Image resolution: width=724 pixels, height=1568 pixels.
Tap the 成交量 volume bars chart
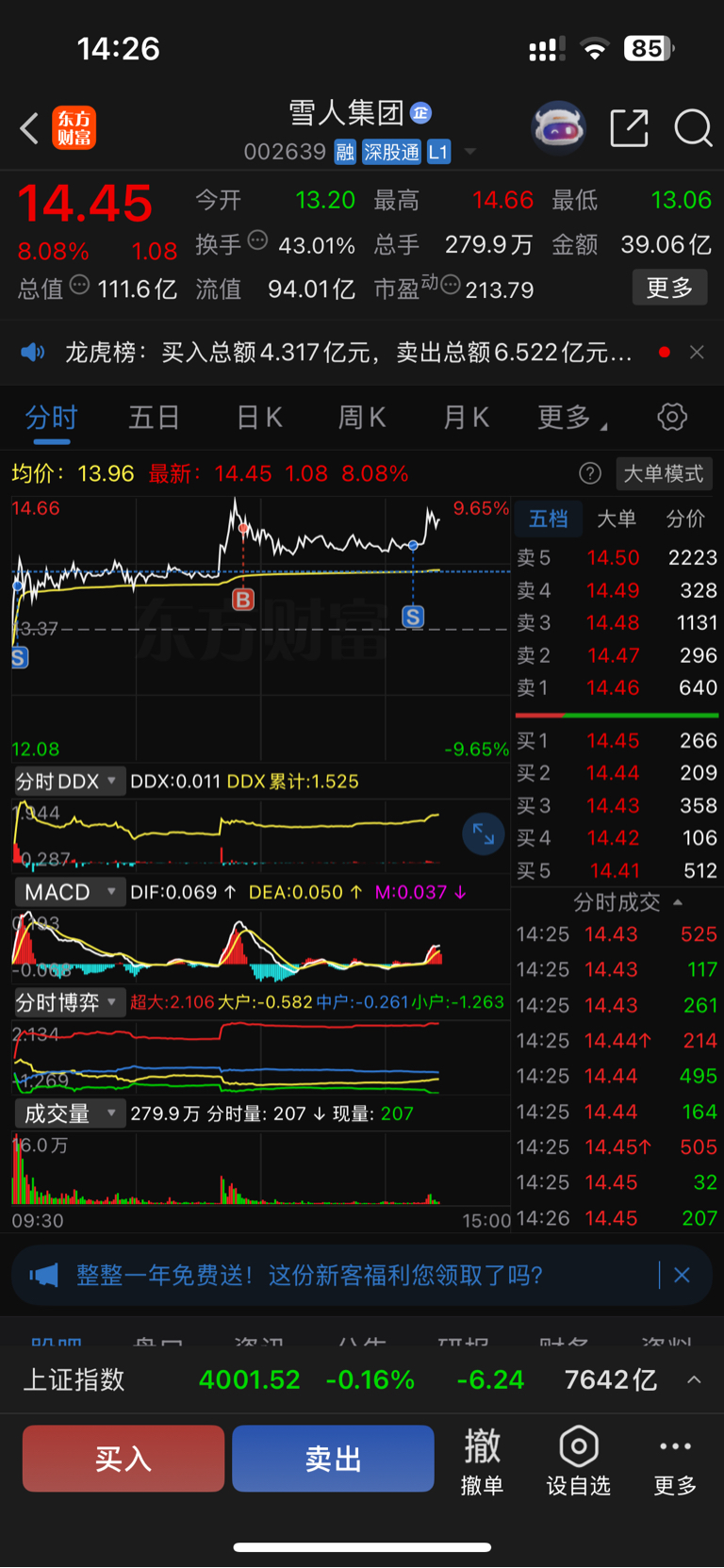click(x=260, y=1169)
